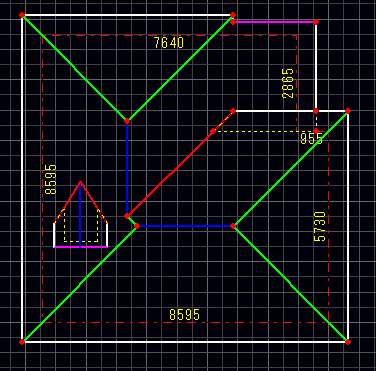The height and width of the screenshot is (371, 376).
Task: Click the dormer apex red node
Action: pos(80,182)
